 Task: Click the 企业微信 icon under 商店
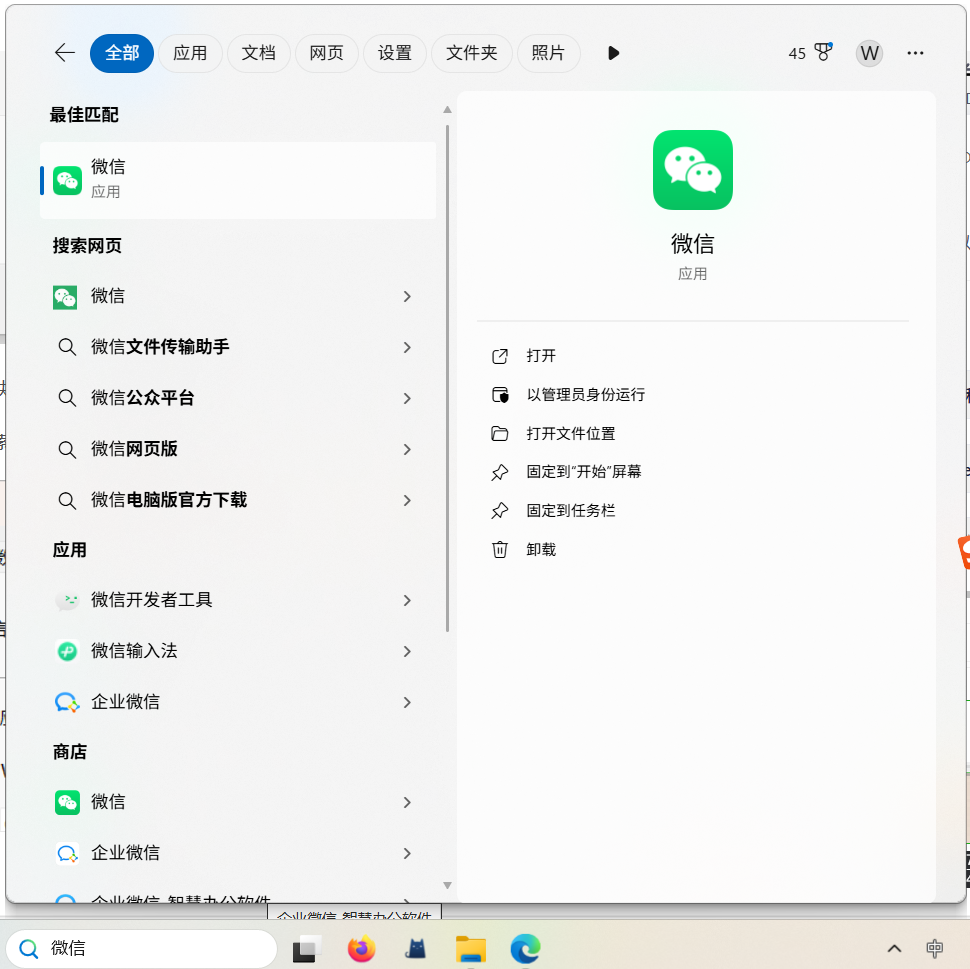pyautogui.click(x=67, y=853)
